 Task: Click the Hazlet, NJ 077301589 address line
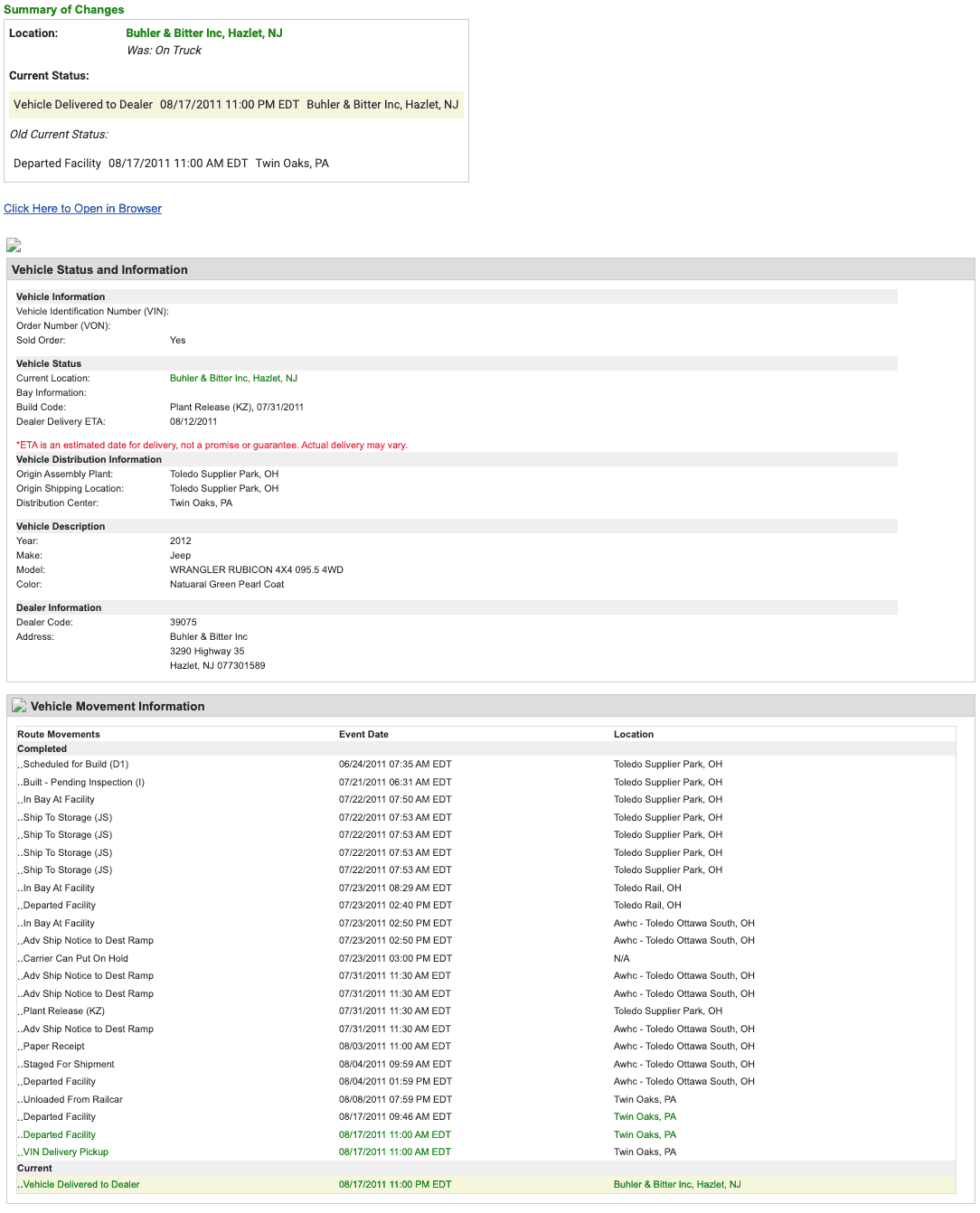(217, 665)
